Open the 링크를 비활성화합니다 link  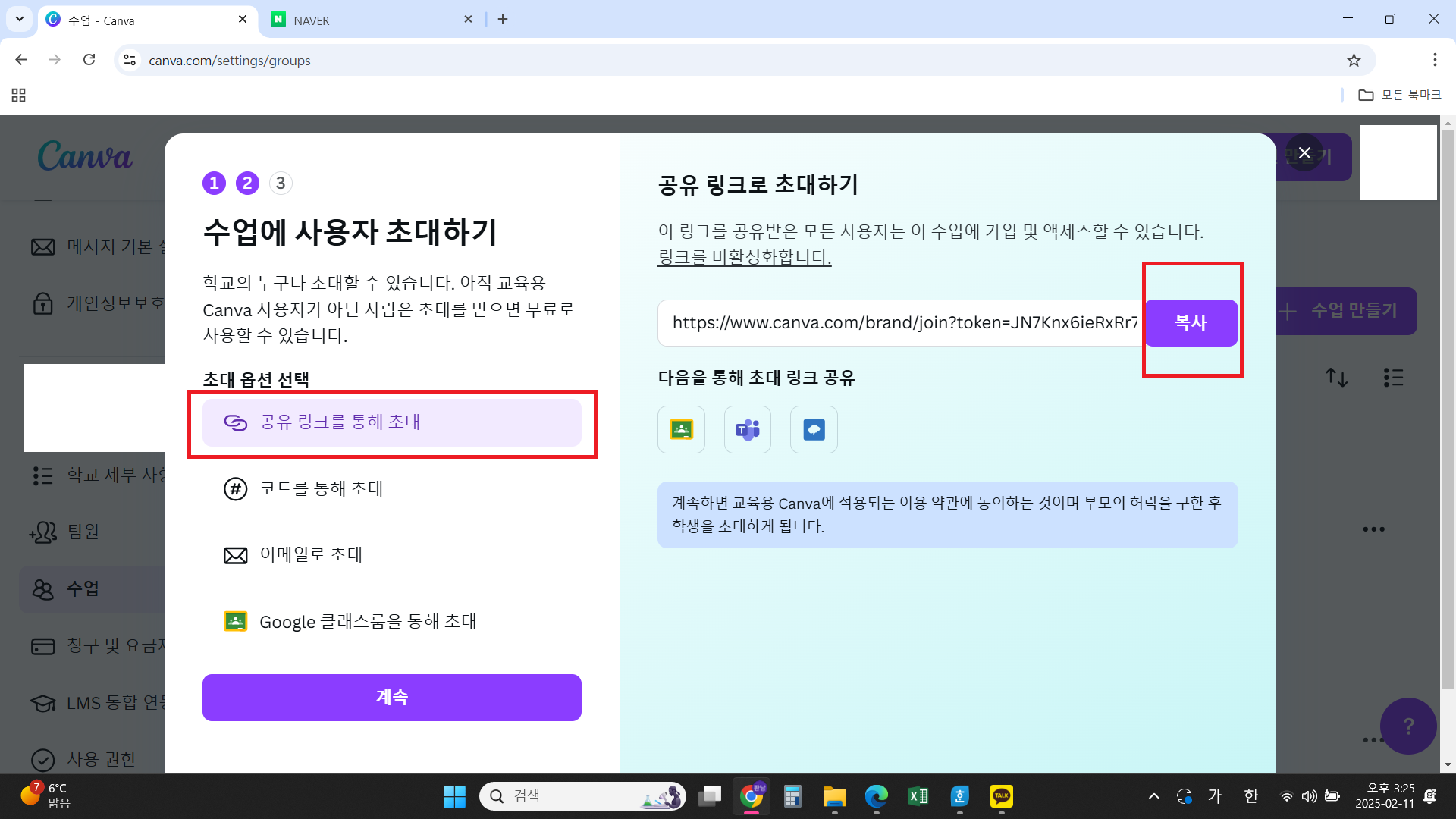(x=744, y=257)
